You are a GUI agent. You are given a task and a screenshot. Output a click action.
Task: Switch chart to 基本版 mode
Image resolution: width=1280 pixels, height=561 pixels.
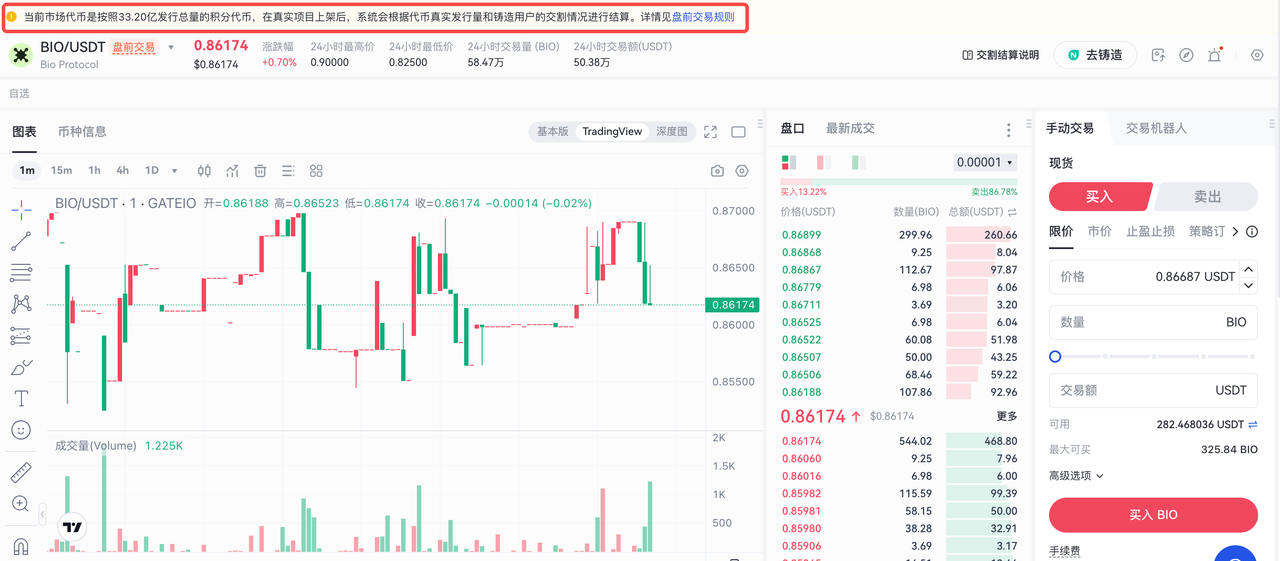[552, 132]
